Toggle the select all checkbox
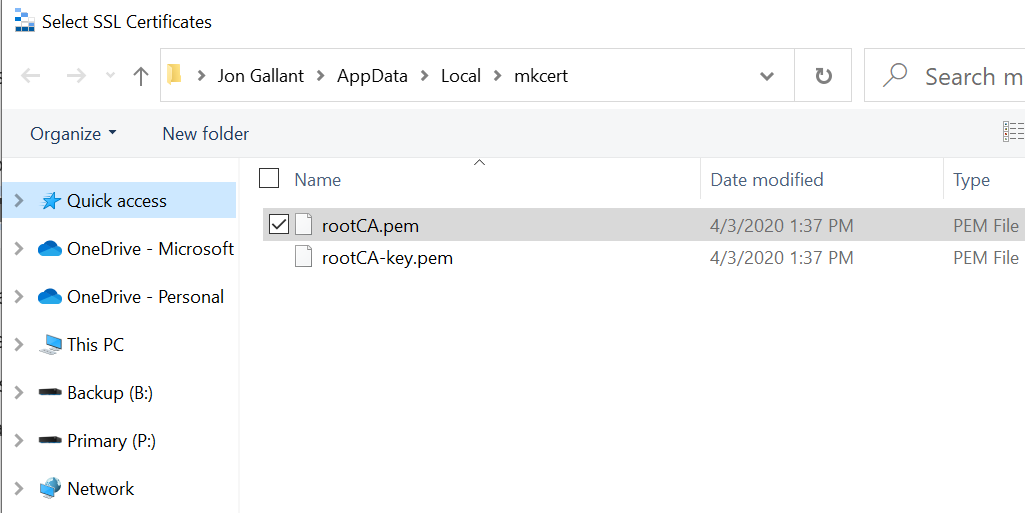1025x513 pixels. pyautogui.click(x=269, y=179)
